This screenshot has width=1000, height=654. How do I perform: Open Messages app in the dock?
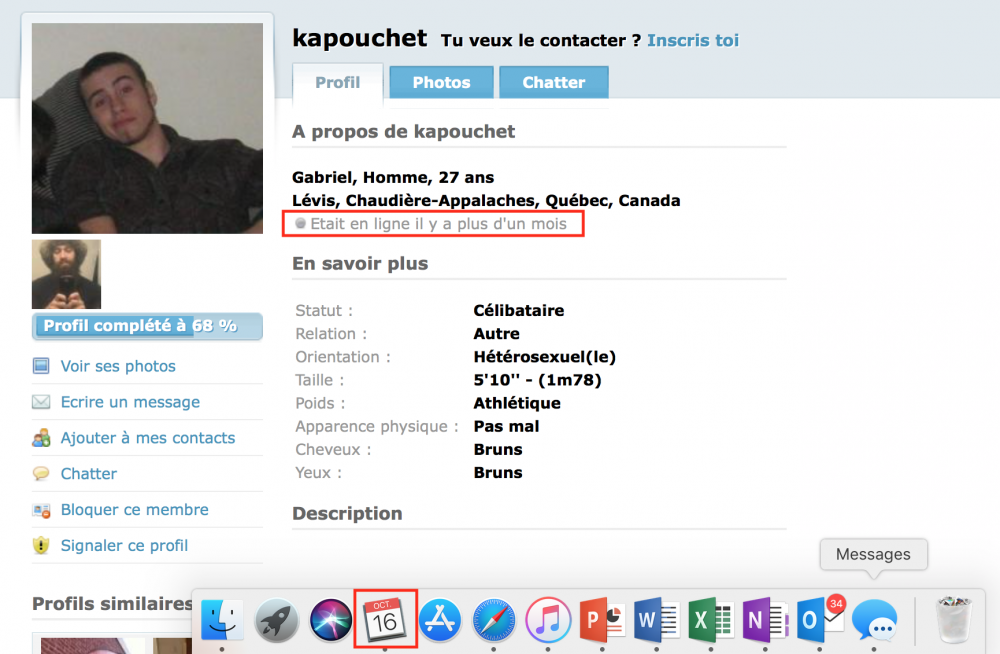(x=874, y=620)
